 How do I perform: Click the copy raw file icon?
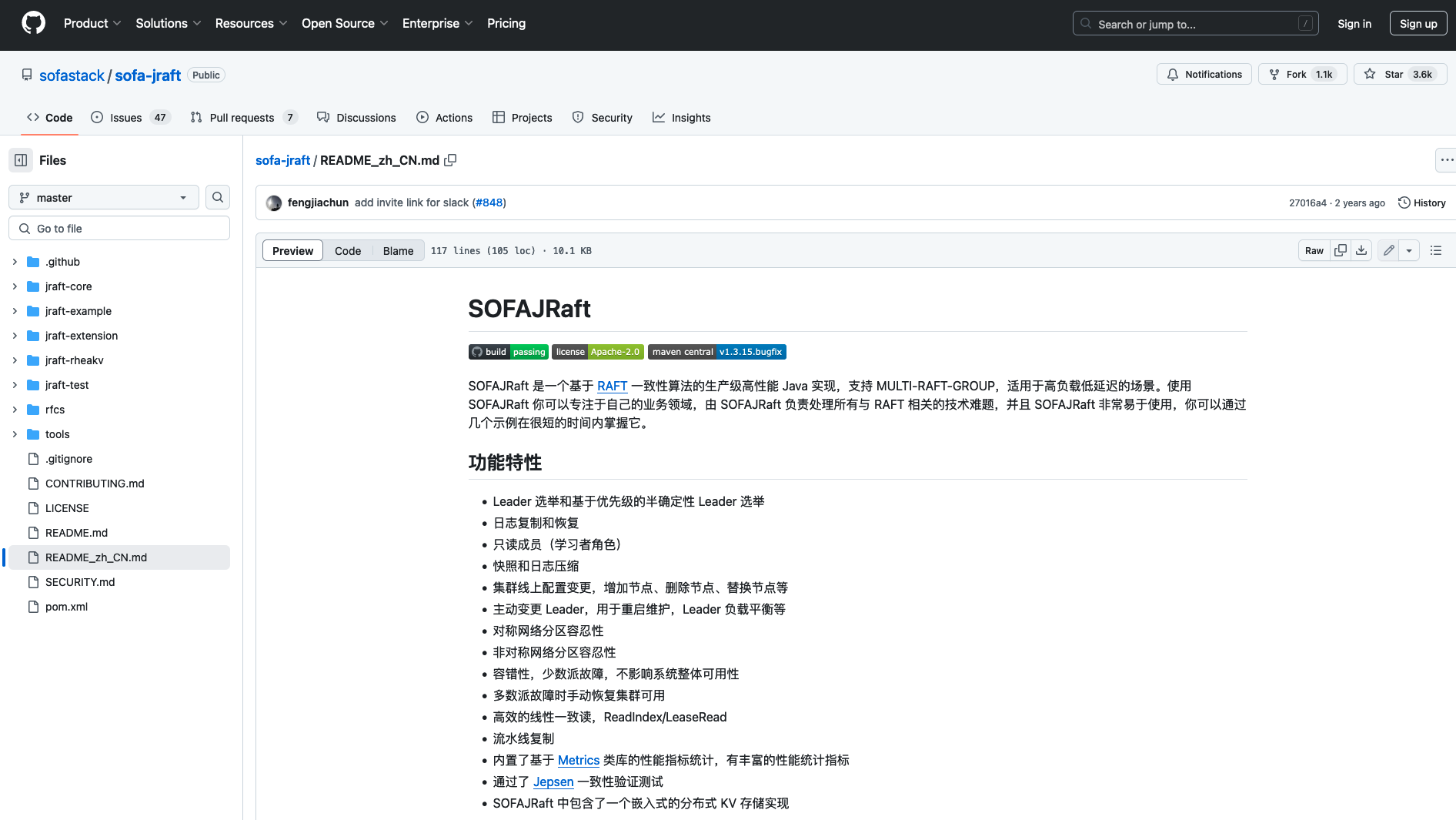click(x=1341, y=250)
